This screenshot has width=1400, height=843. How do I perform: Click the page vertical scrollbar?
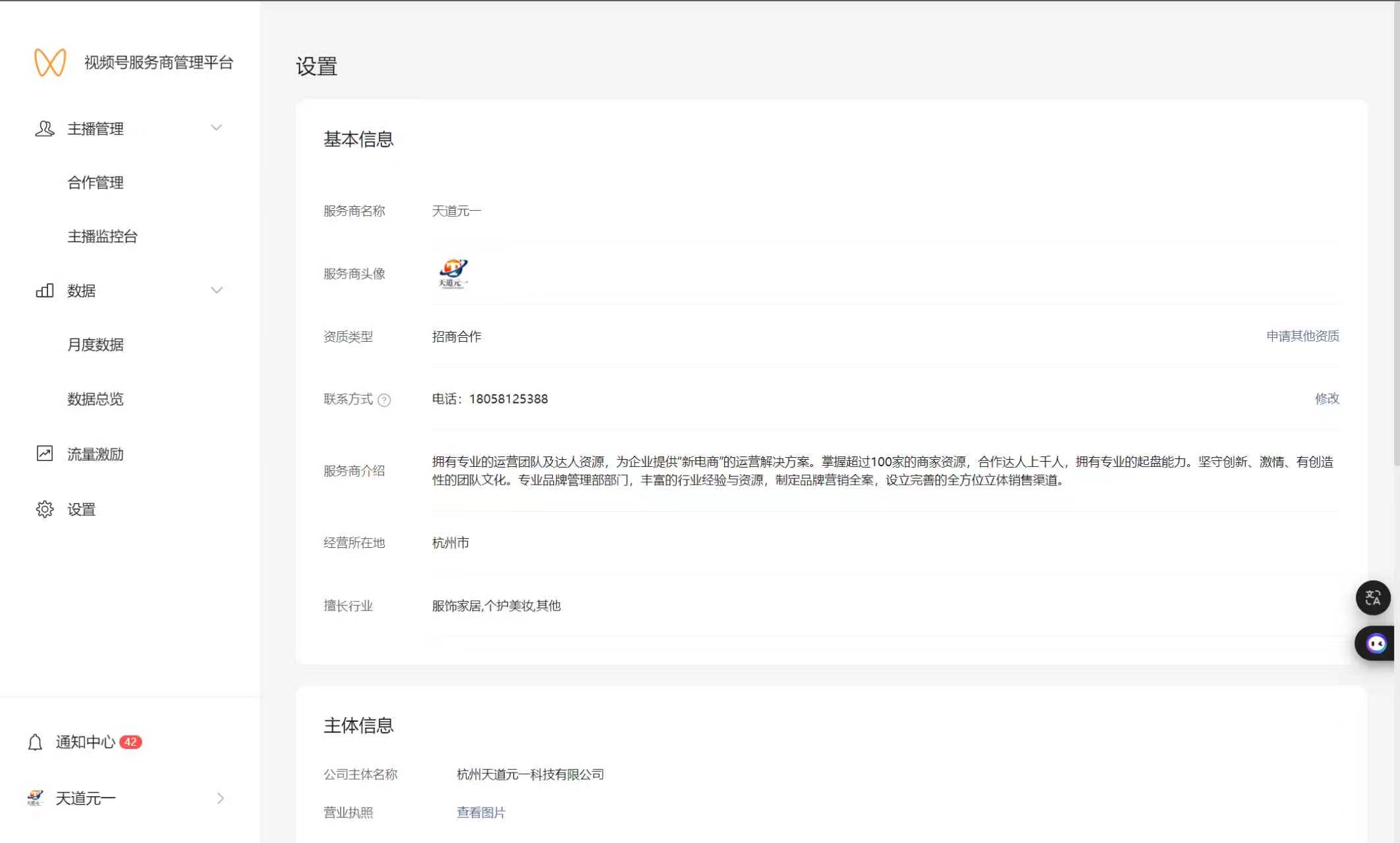[1397, 234]
